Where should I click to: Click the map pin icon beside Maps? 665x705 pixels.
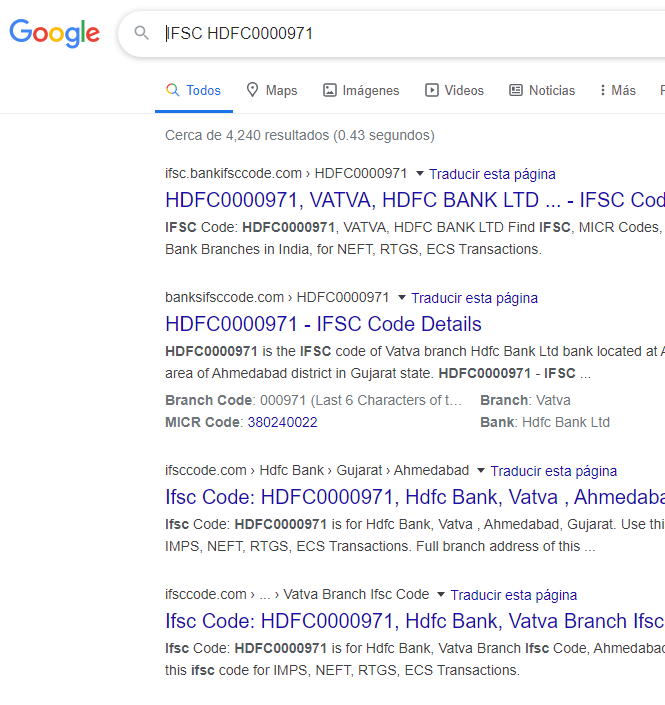252,90
